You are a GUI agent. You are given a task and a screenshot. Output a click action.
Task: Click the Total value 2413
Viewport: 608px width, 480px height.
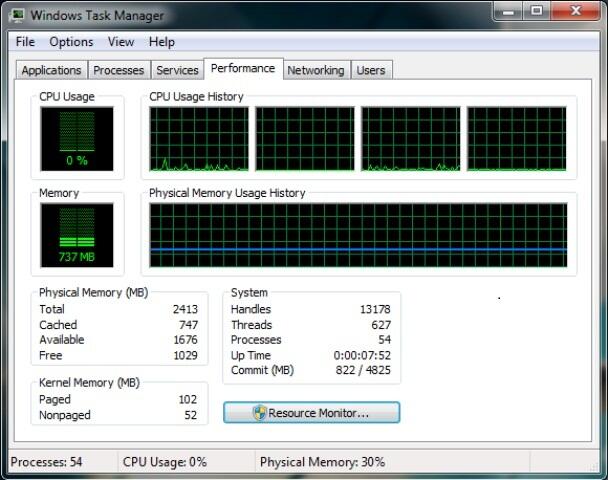[185, 309]
